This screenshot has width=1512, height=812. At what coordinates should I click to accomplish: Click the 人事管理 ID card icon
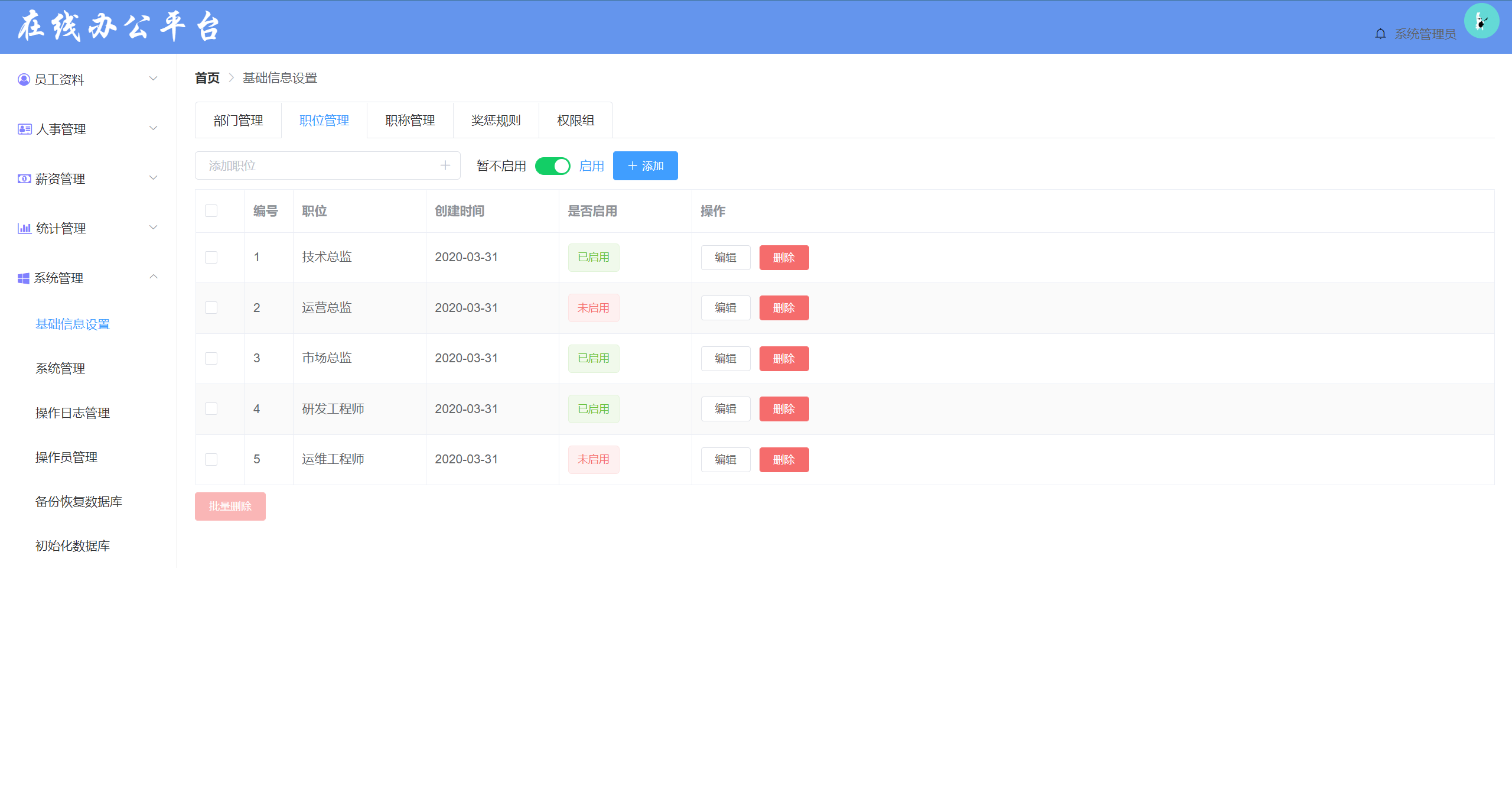pyautogui.click(x=24, y=129)
